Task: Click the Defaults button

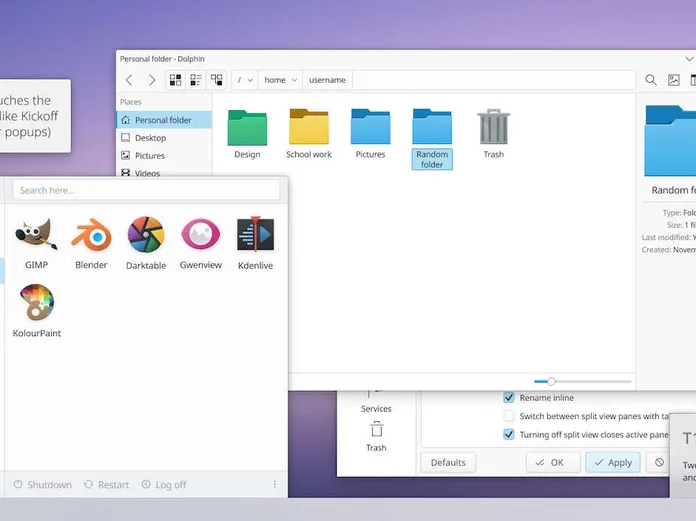Action: point(448,462)
